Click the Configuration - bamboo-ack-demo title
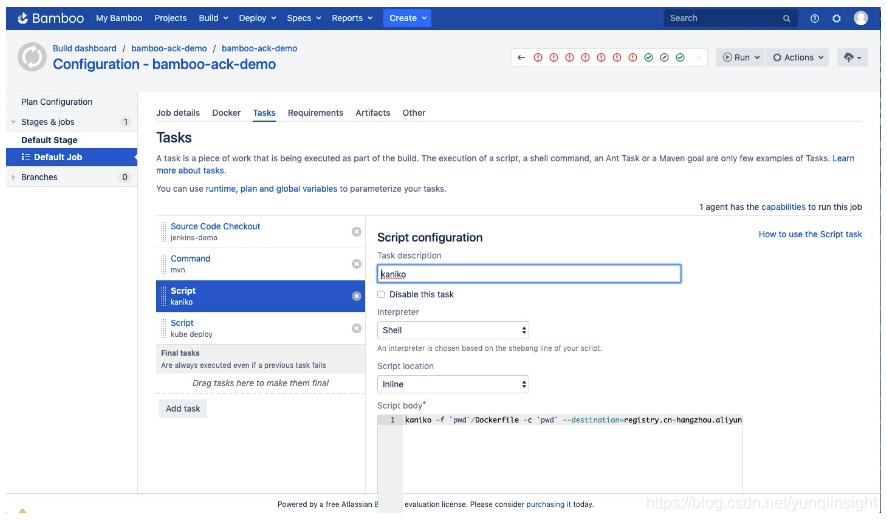The height and width of the screenshot is (521, 887). pos(164,64)
